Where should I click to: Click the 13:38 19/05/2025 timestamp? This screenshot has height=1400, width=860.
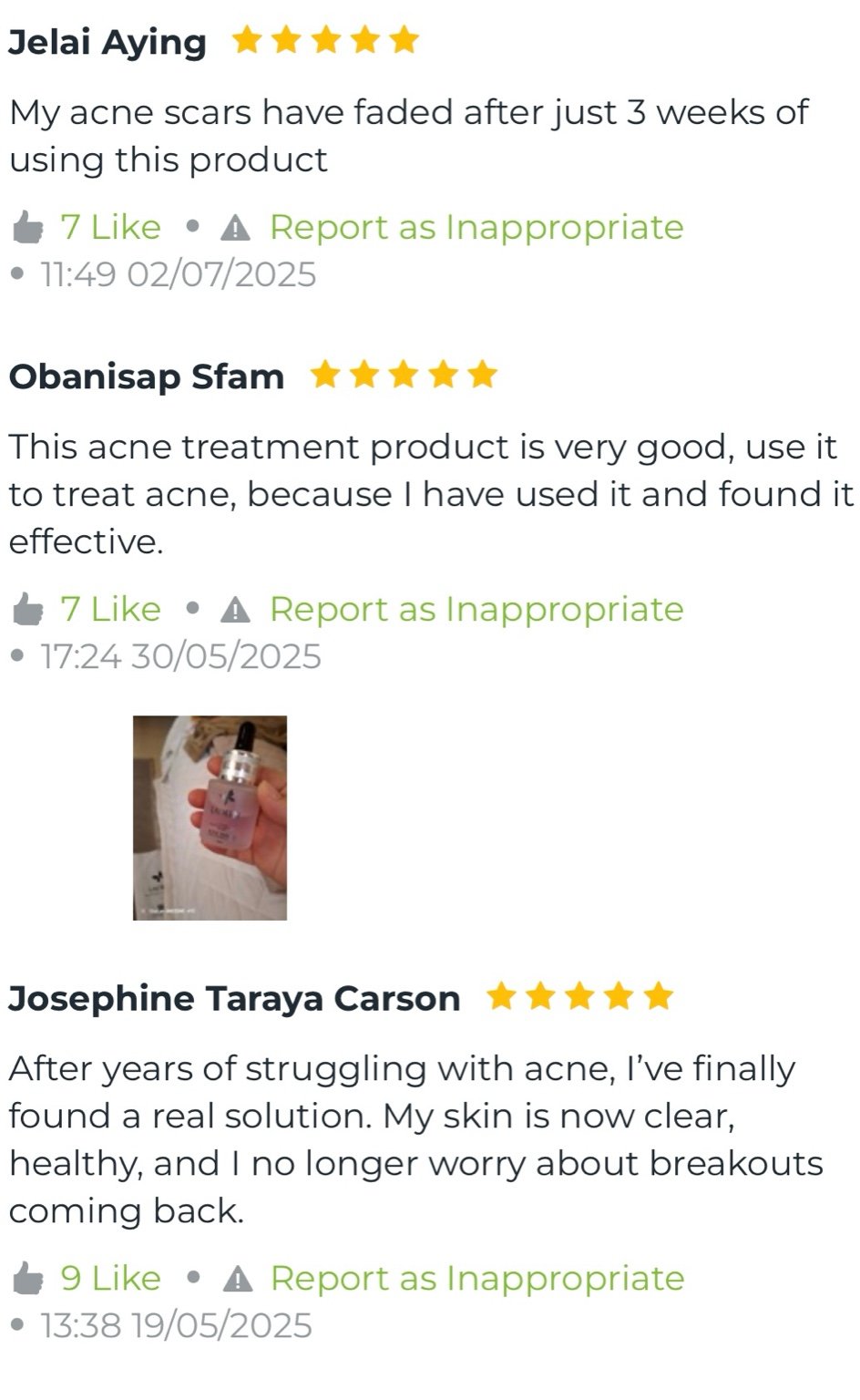pyautogui.click(x=176, y=1325)
